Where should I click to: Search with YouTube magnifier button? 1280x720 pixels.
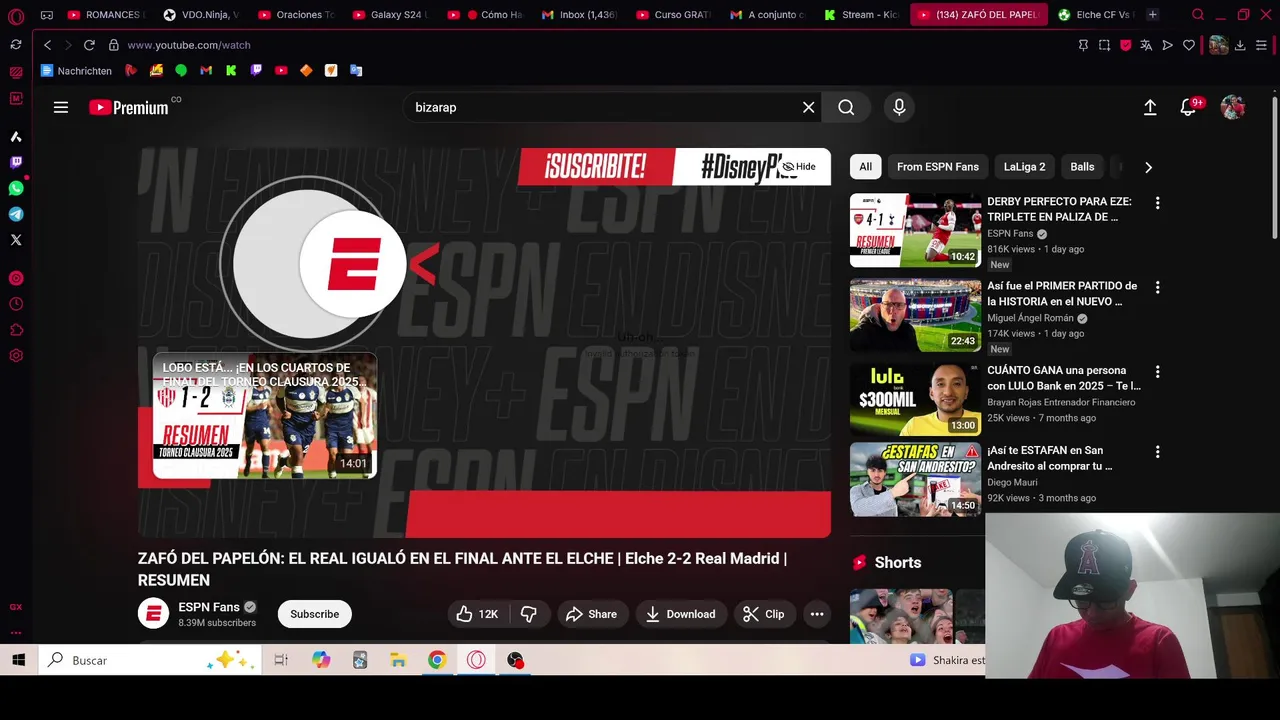[x=846, y=107]
